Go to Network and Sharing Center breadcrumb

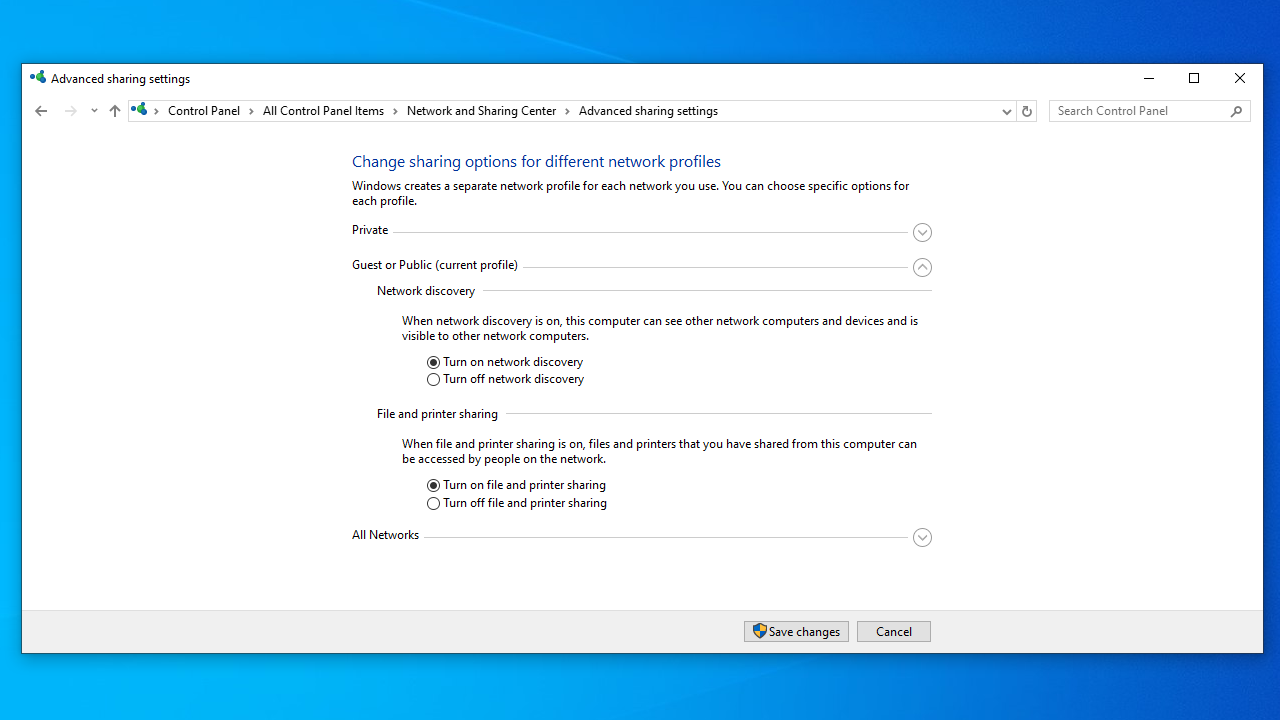point(481,111)
